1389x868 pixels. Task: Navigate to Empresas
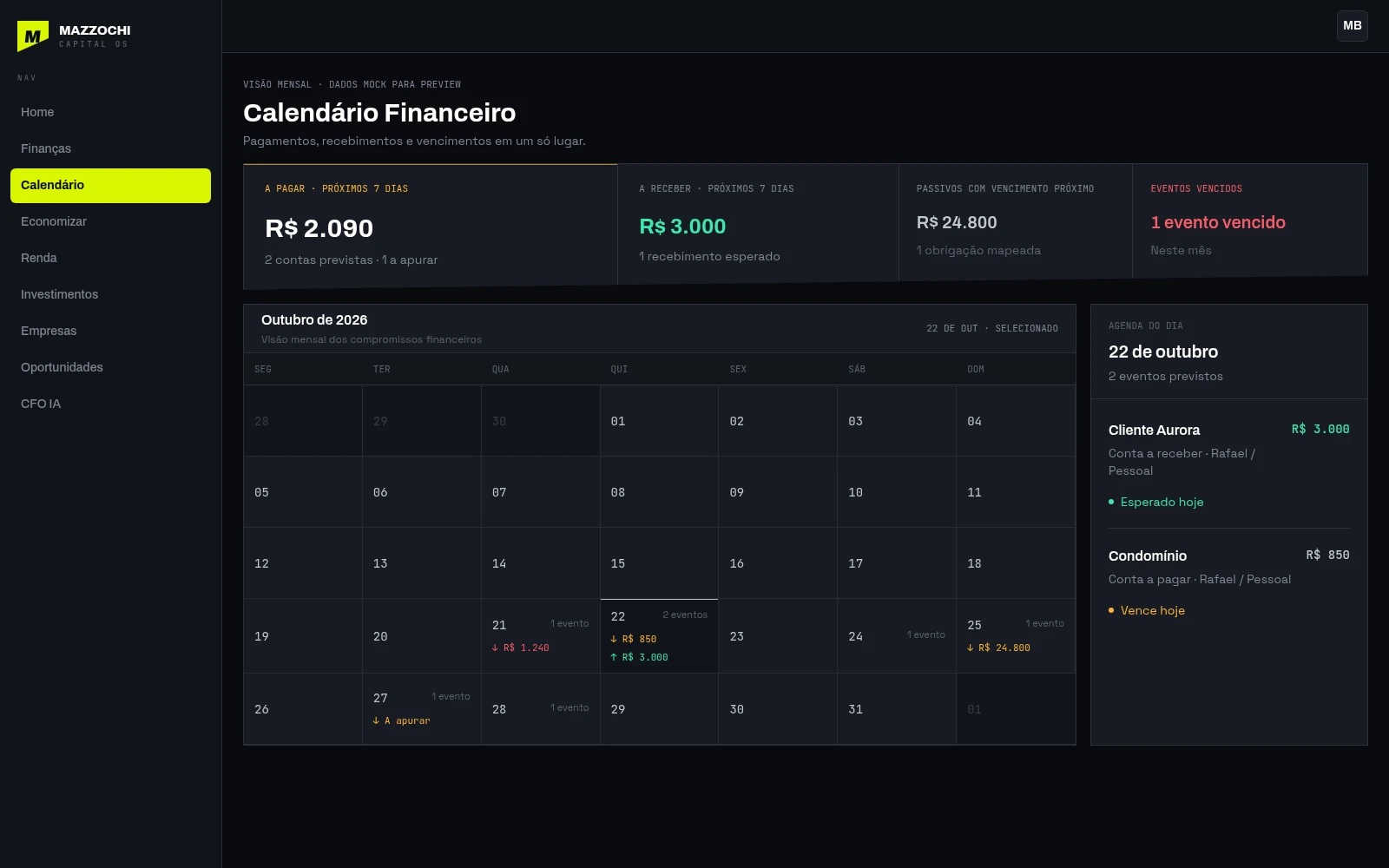coord(110,331)
